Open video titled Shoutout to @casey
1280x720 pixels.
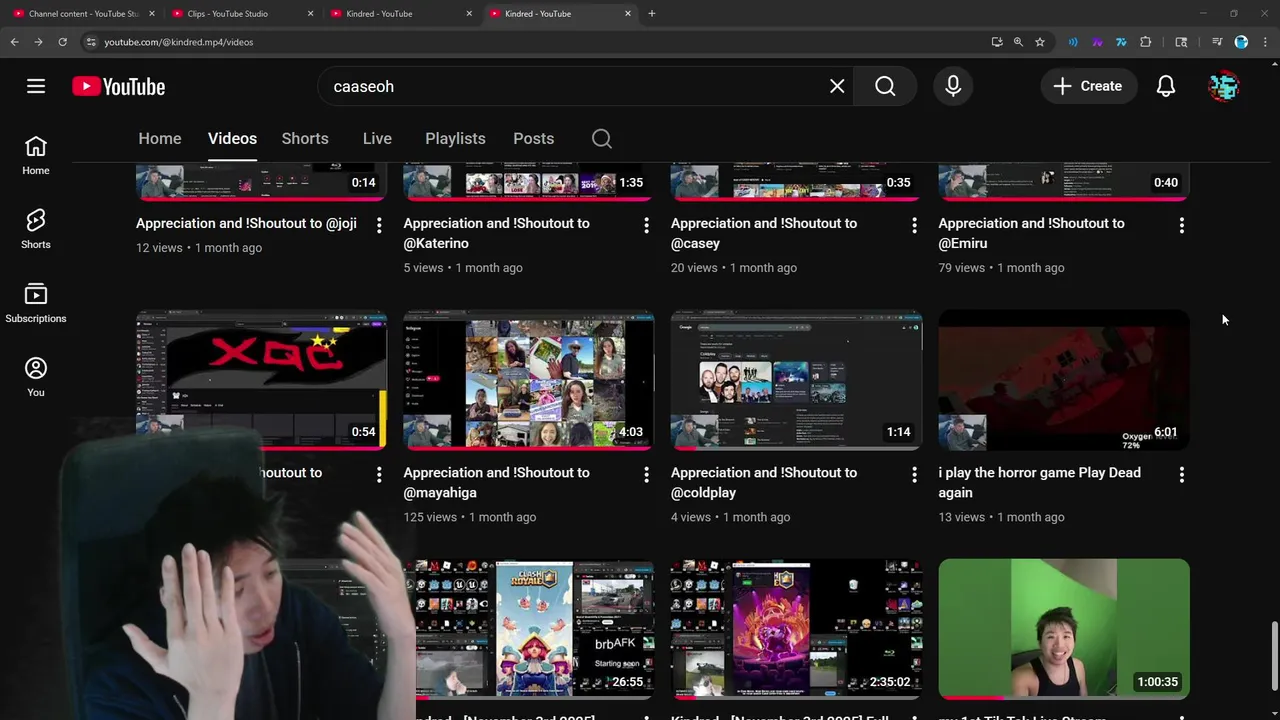764,233
